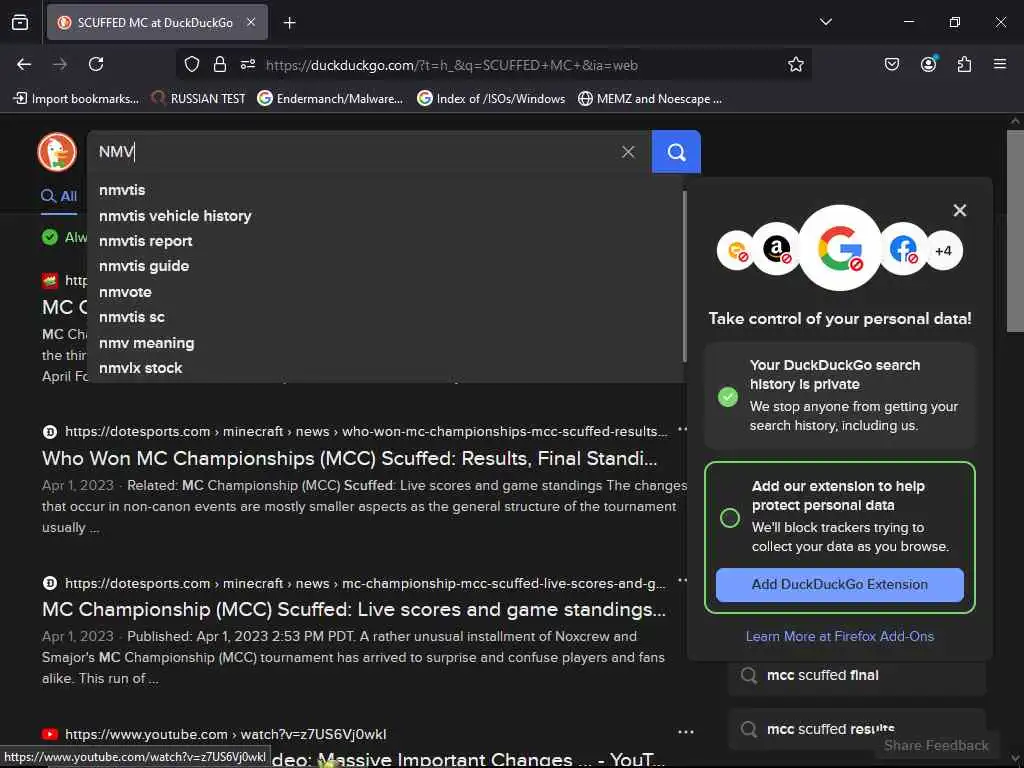
Task: Open Learn More at Firefox Add-Ons link
Action: pos(840,637)
